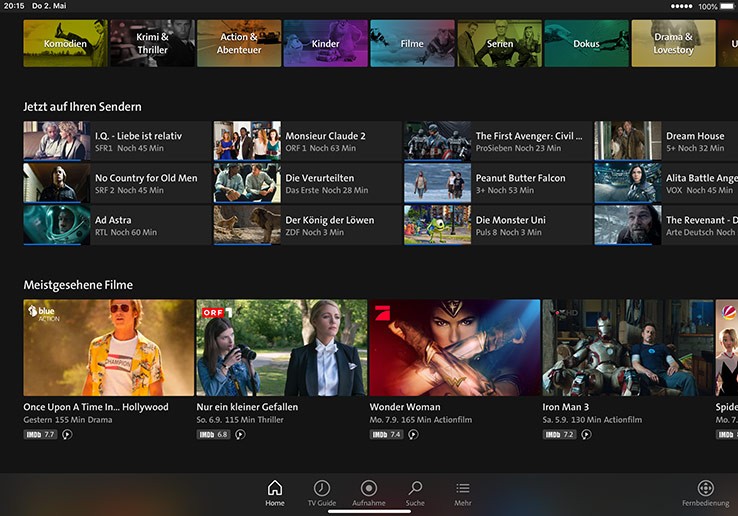Click 'Puls 8 Noch 3 Min' text

tap(508, 232)
